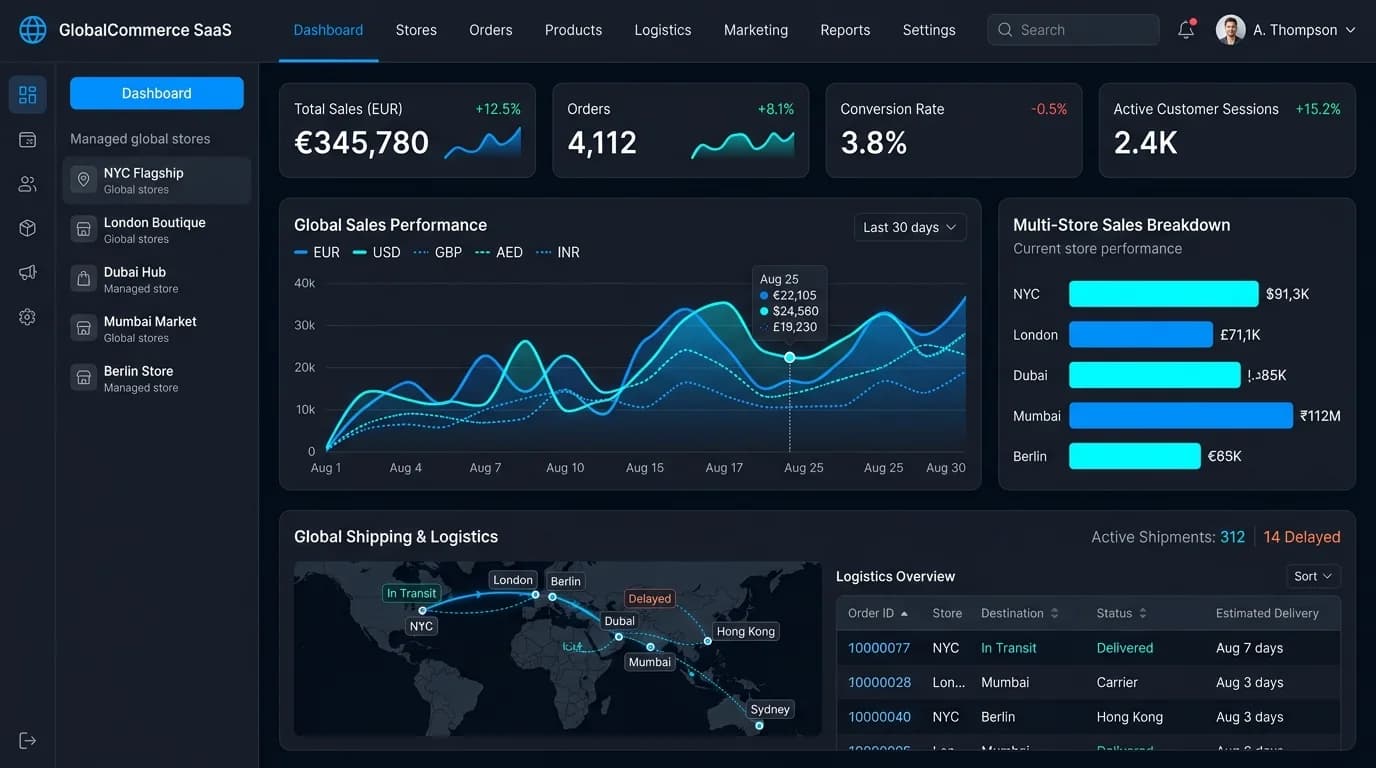Open the customers icon in left rail
Viewport: 1376px width, 768px height.
pyautogui.click(x=27, y=184)
